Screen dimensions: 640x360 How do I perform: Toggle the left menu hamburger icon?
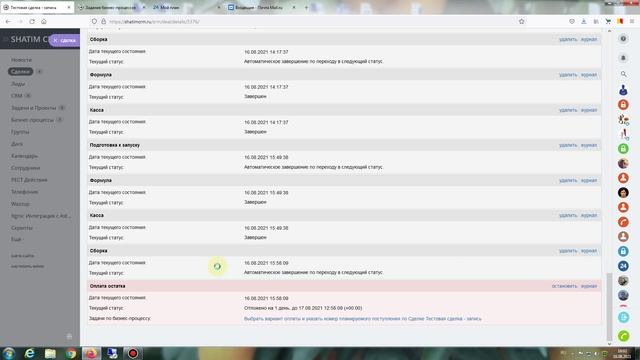tap(5, 40)
